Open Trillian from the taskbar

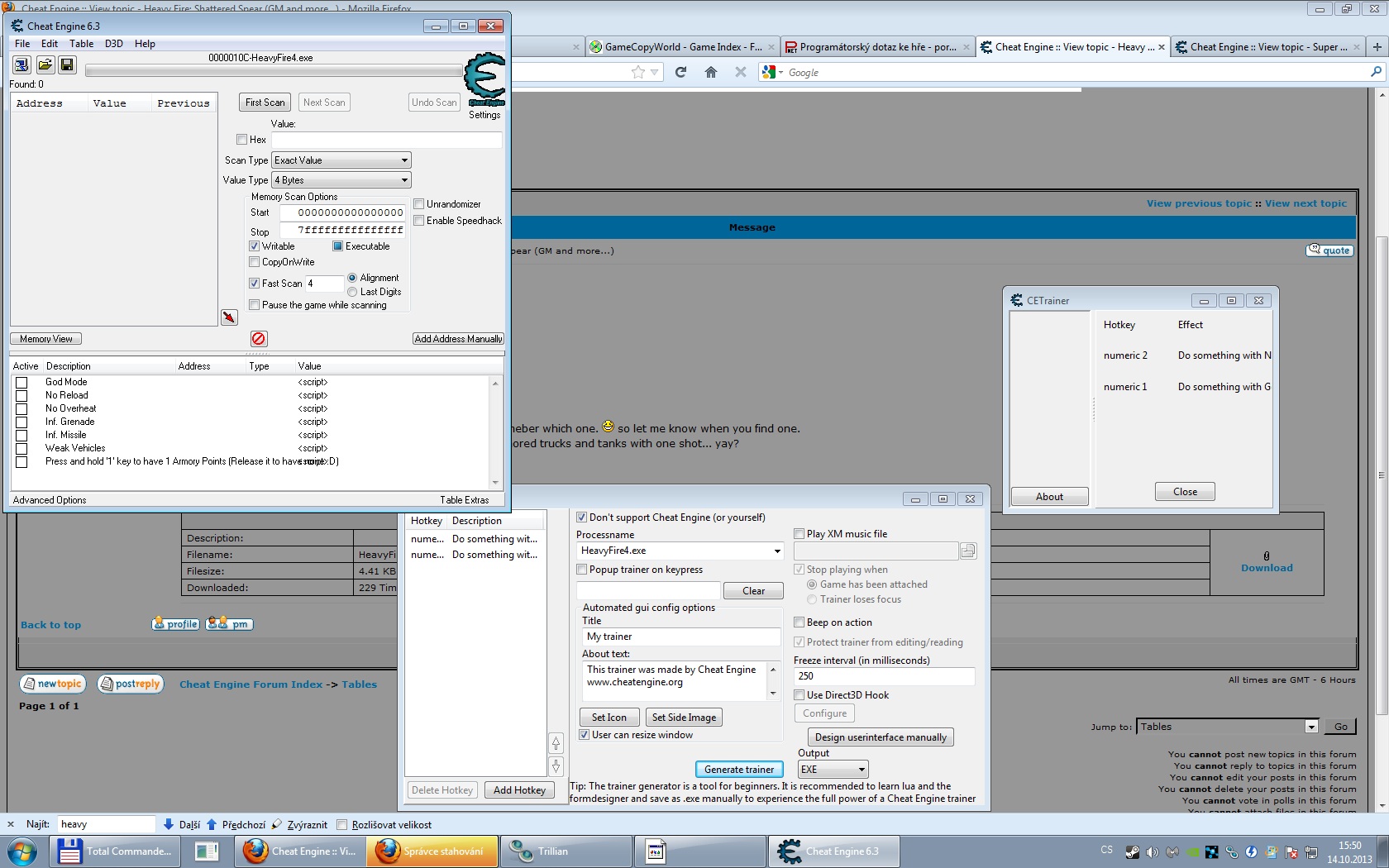(x=566, y=851)
